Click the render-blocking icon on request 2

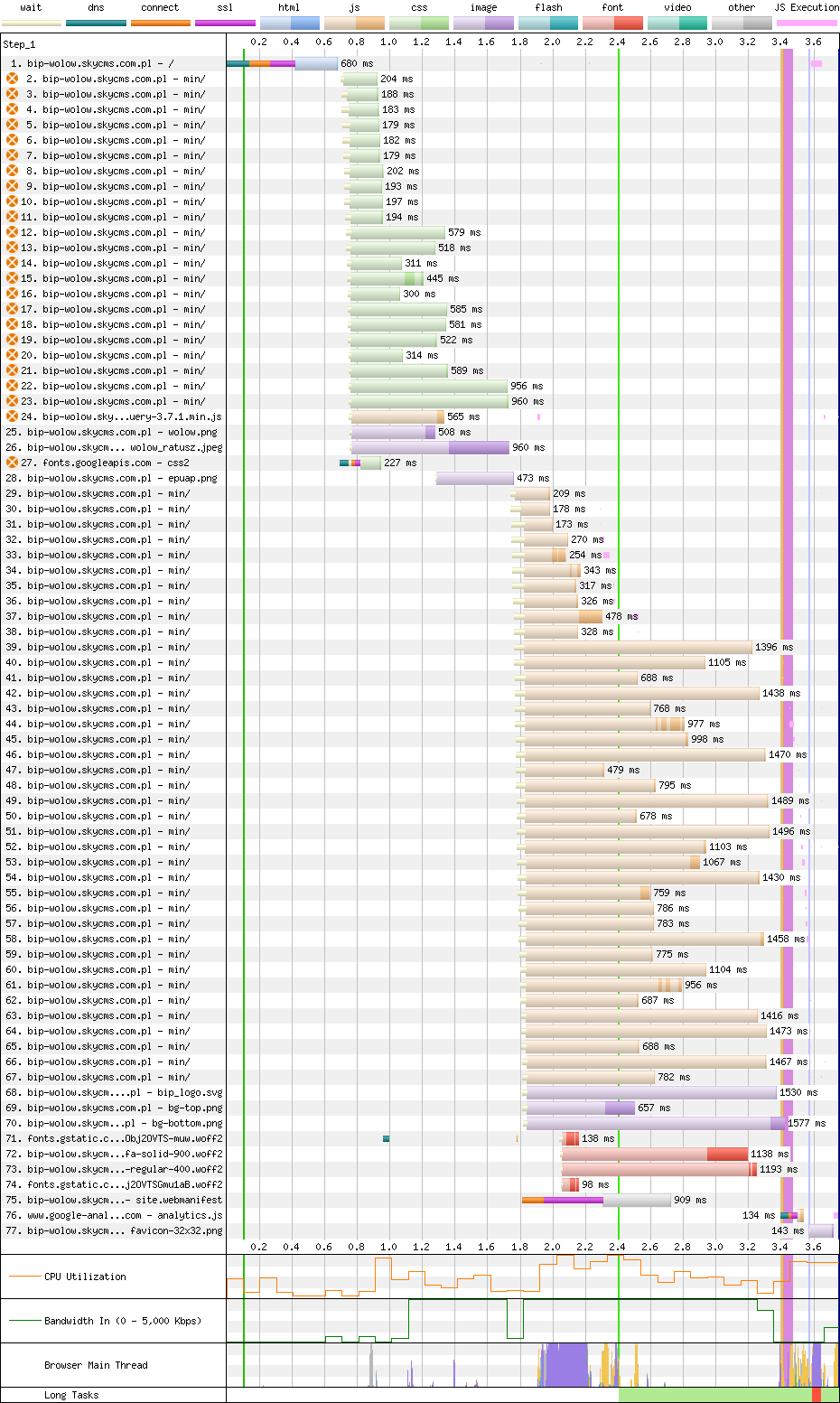(13, 79)
